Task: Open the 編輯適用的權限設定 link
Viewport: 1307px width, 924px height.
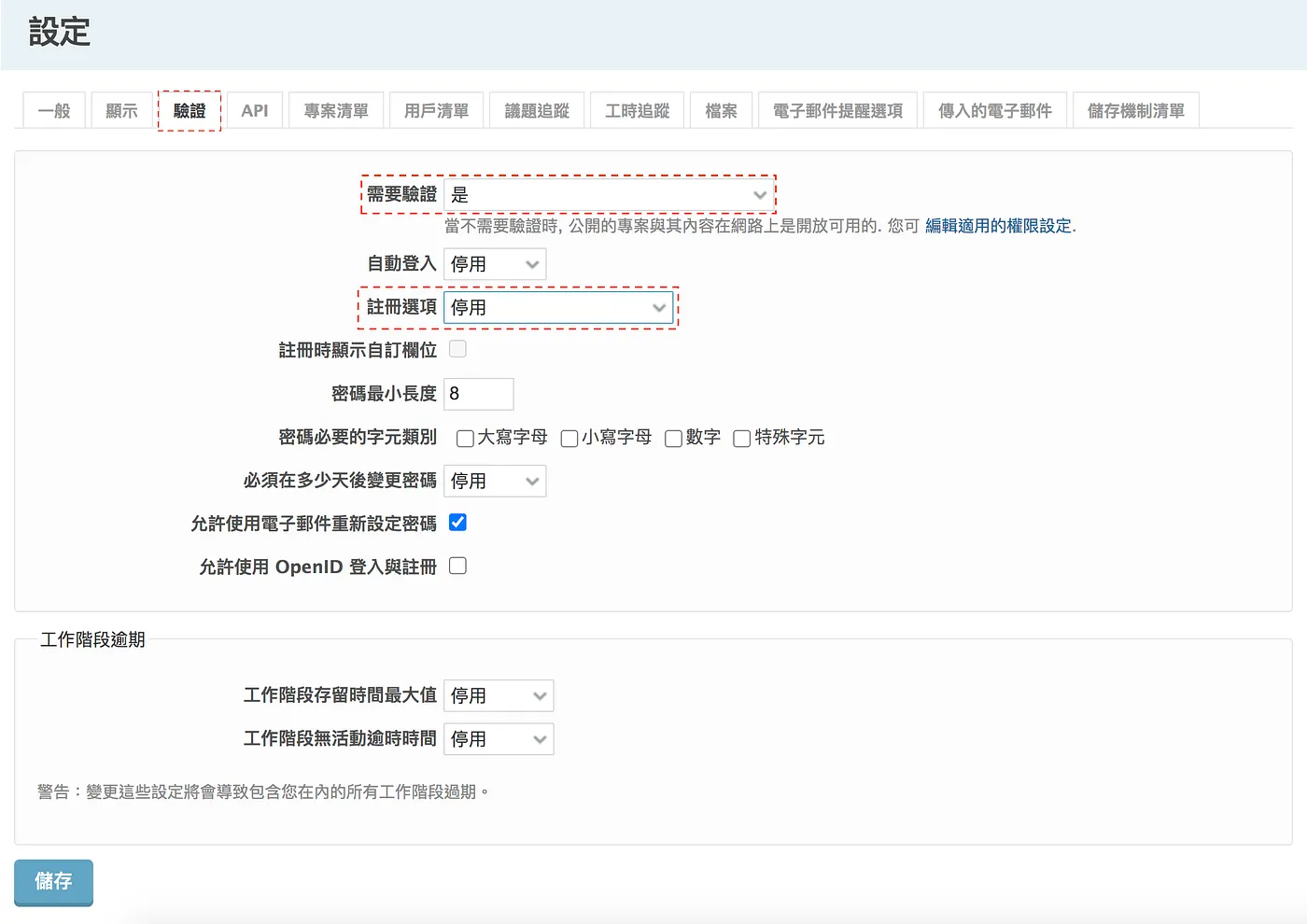Action: click(x=998, y=226)
